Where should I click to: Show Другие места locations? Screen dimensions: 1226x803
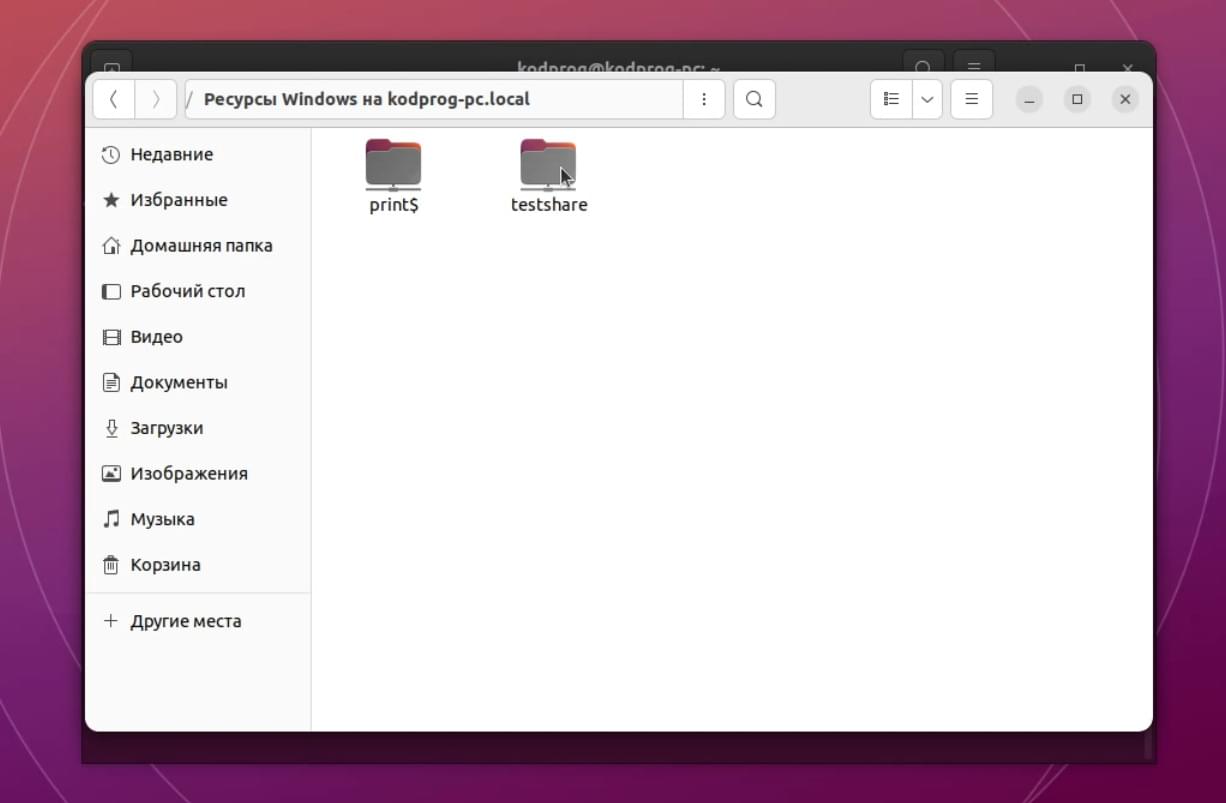point(198,621)
